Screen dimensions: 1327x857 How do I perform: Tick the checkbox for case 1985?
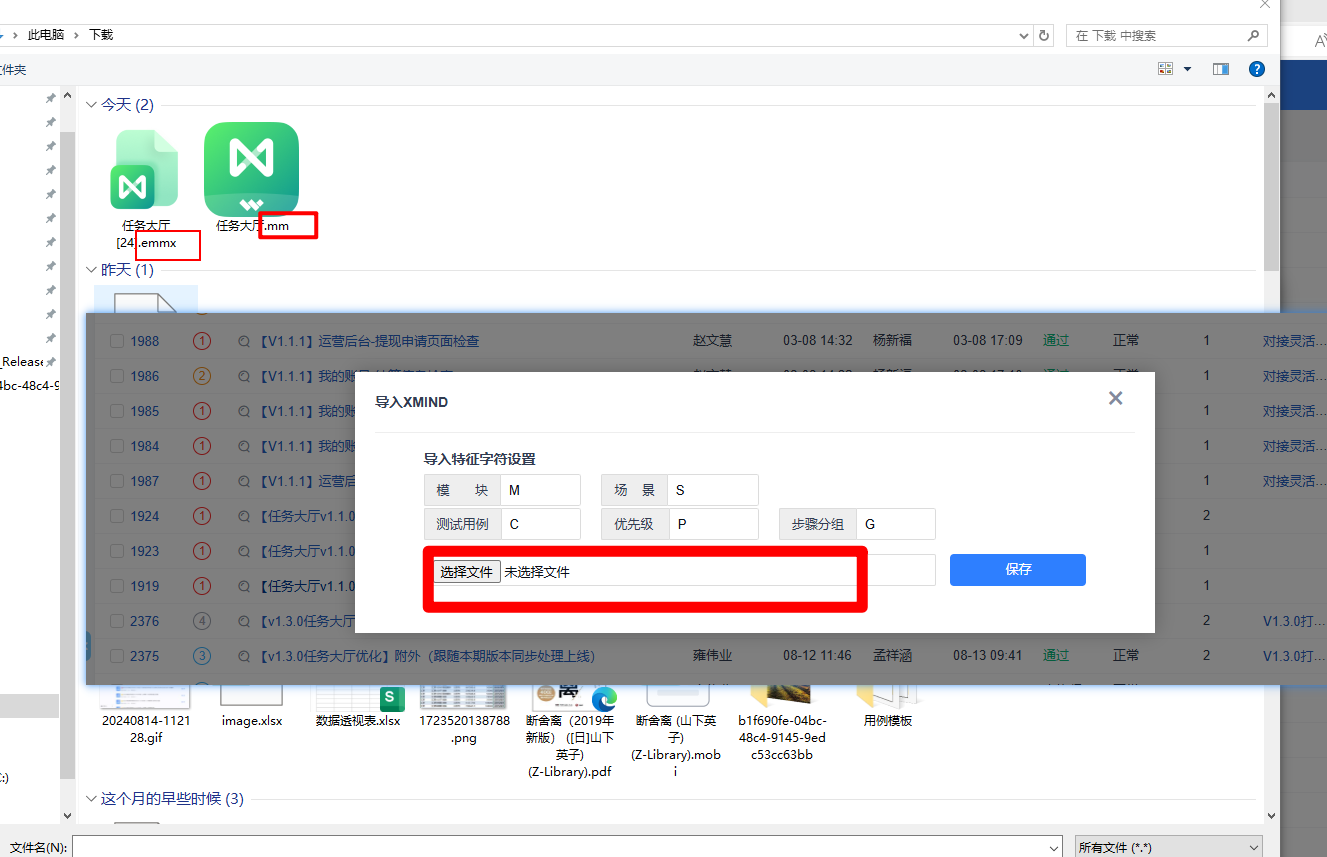click(117, 411)
